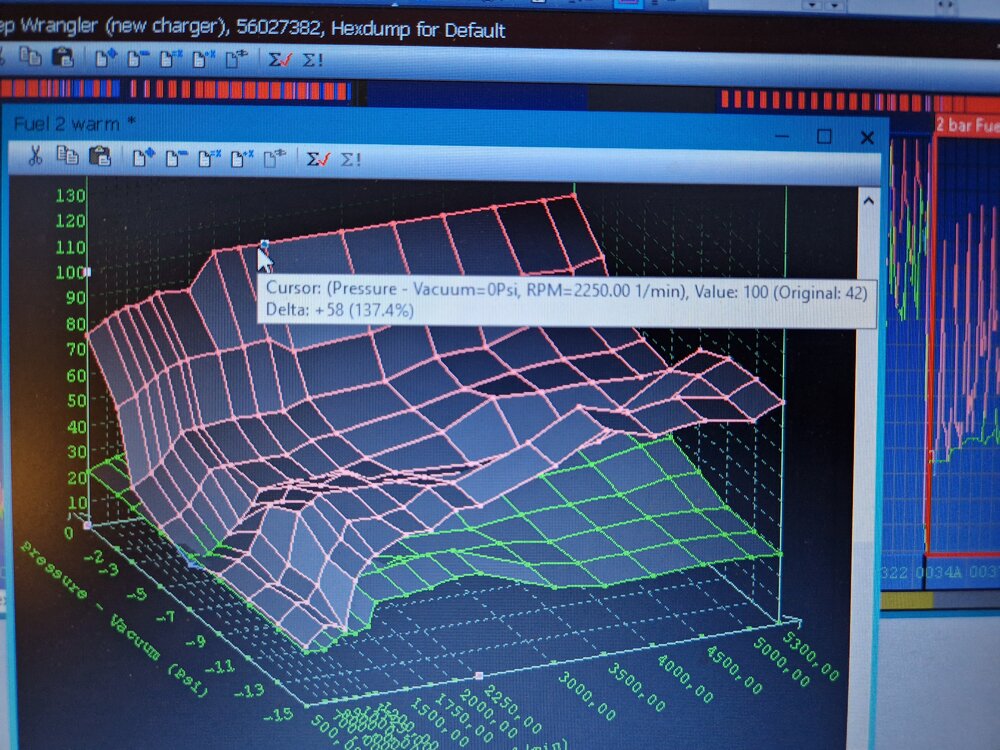The height and width of the screenshot is (750, 1000).
Task: Click the sigma checkmark icon in Fuel 2 warm toolbar
Action: point(318,158)
